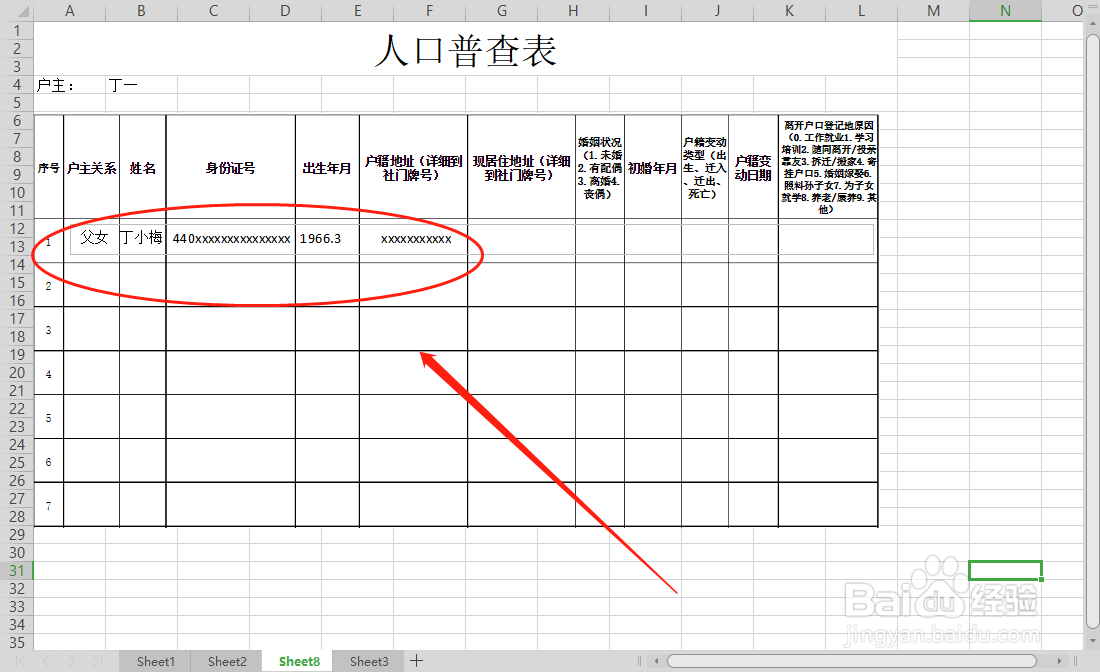Screen dimensions: 1100x672
Task: Select the cell containing 丁小梅
Action: click(141, 238)
